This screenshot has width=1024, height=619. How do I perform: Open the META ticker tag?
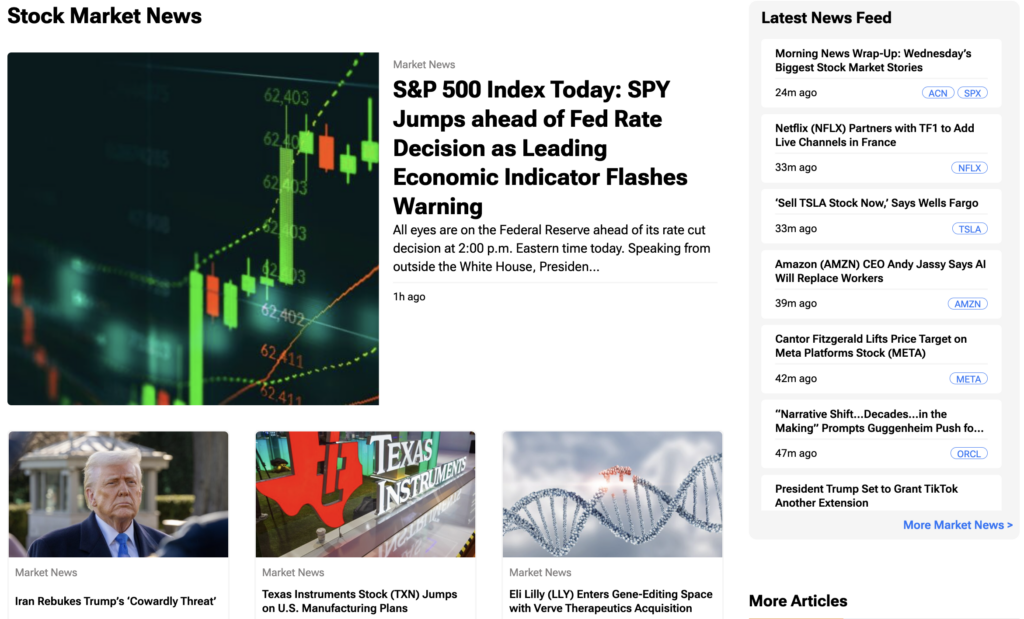[968, 379]
